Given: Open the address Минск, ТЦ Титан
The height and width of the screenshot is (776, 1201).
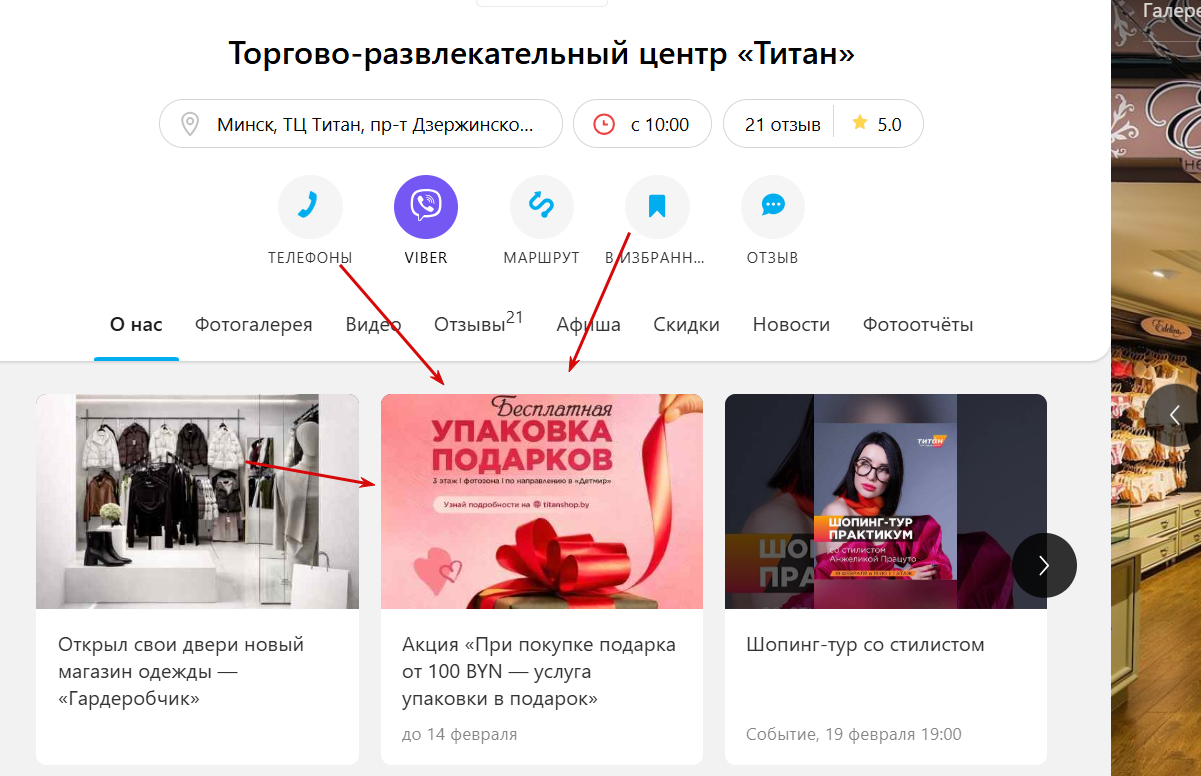Looking at the screenshot, I should (361, 124).
